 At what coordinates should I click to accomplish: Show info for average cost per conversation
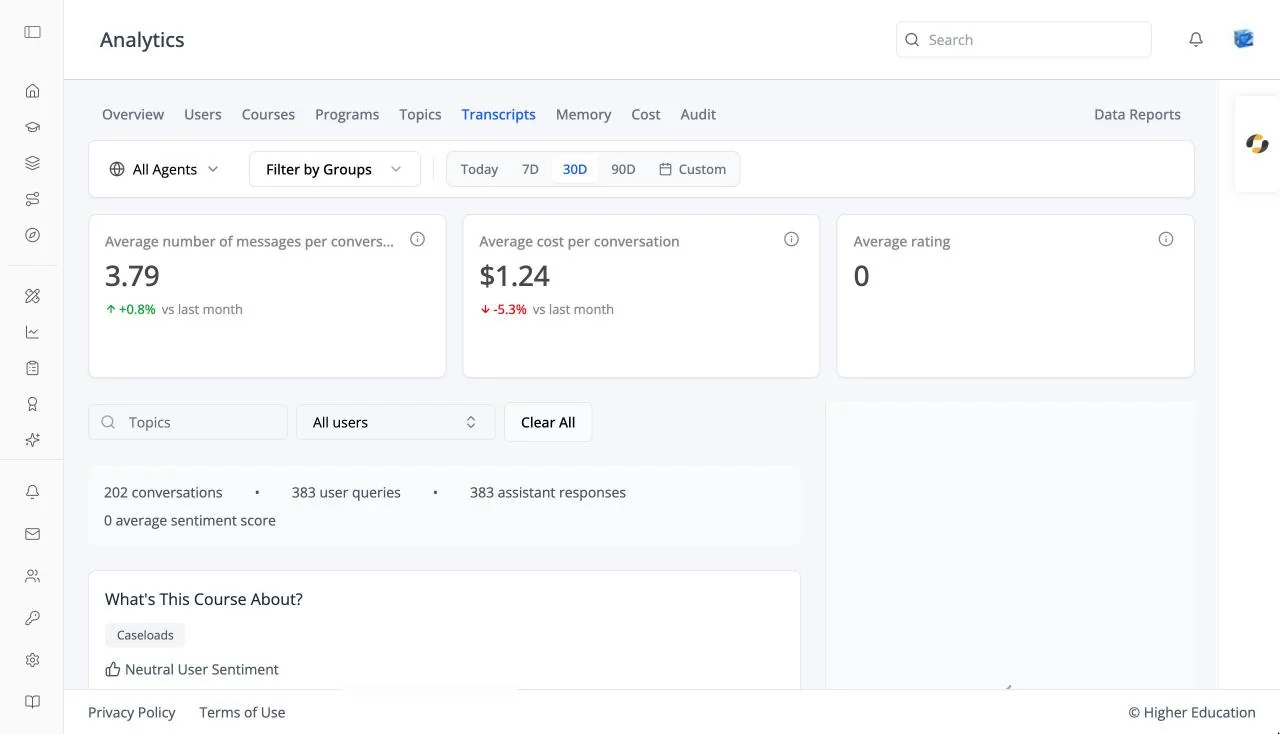792,239
